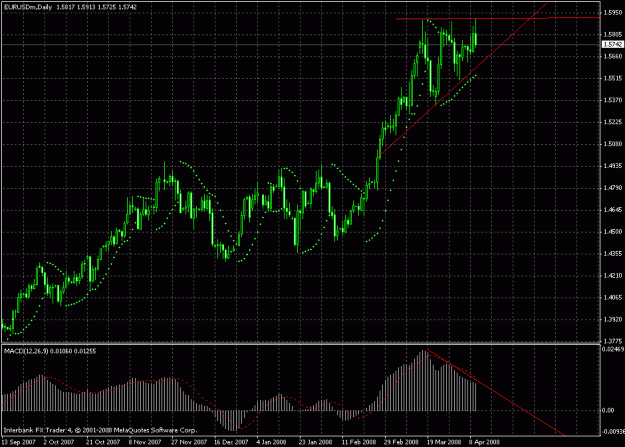
Task: Click price axis label 1.5515
Action: tap(613, 78)
